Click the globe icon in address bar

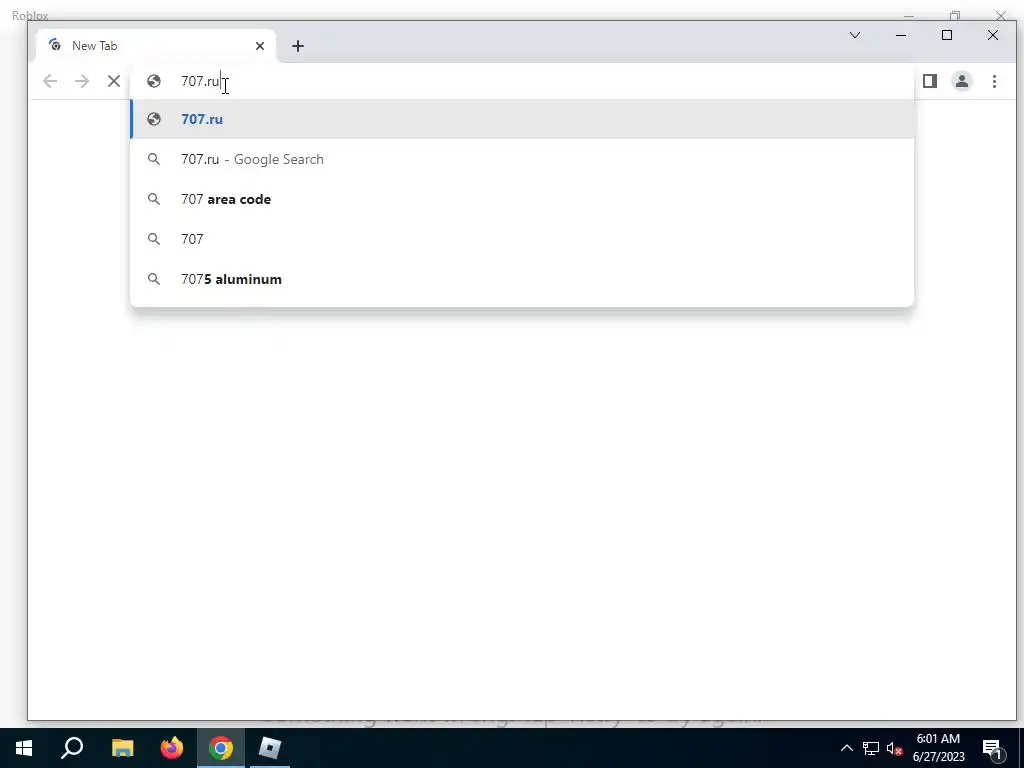click(x=154, y=81)
